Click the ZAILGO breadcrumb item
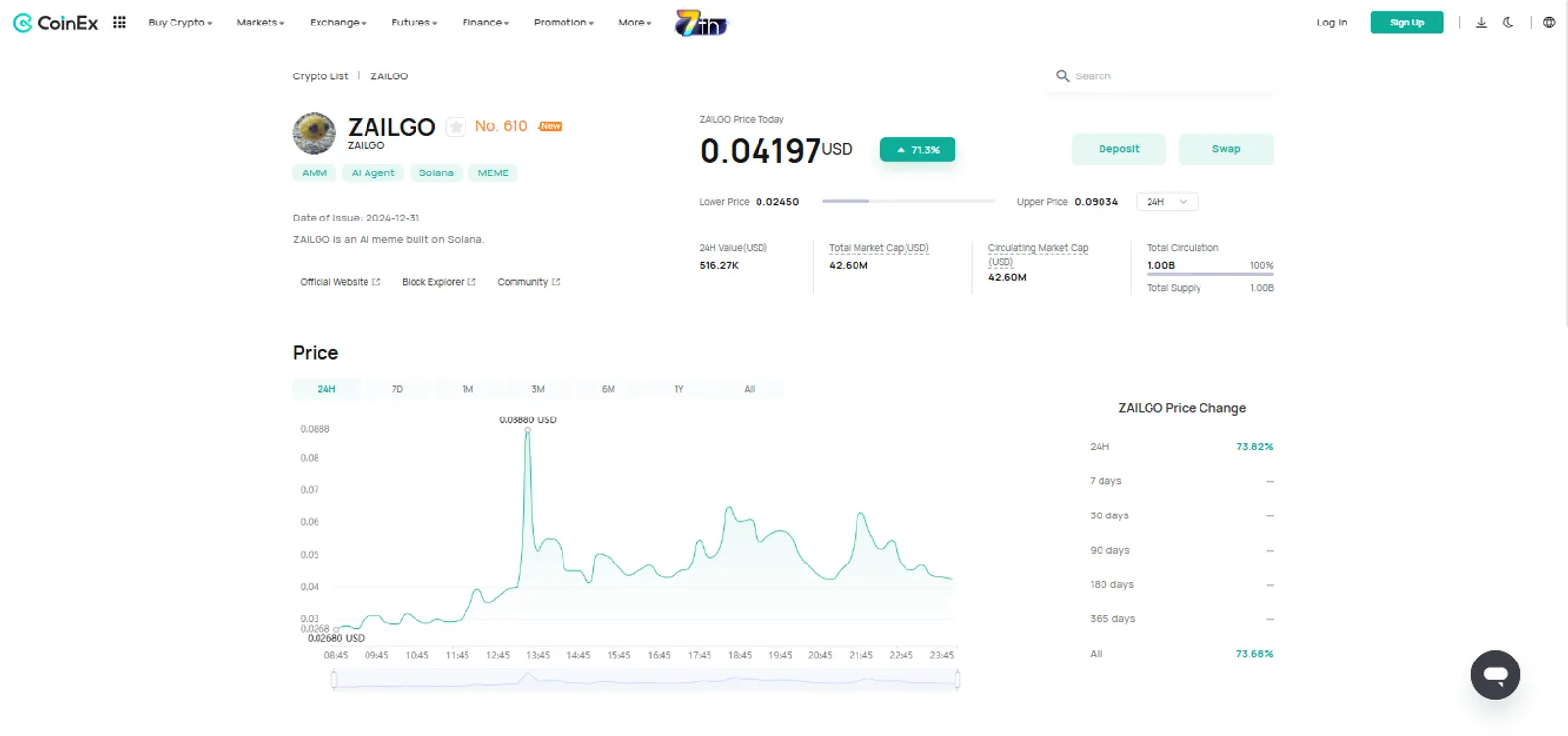This screenshot has width=1568, height=736. 389,76
